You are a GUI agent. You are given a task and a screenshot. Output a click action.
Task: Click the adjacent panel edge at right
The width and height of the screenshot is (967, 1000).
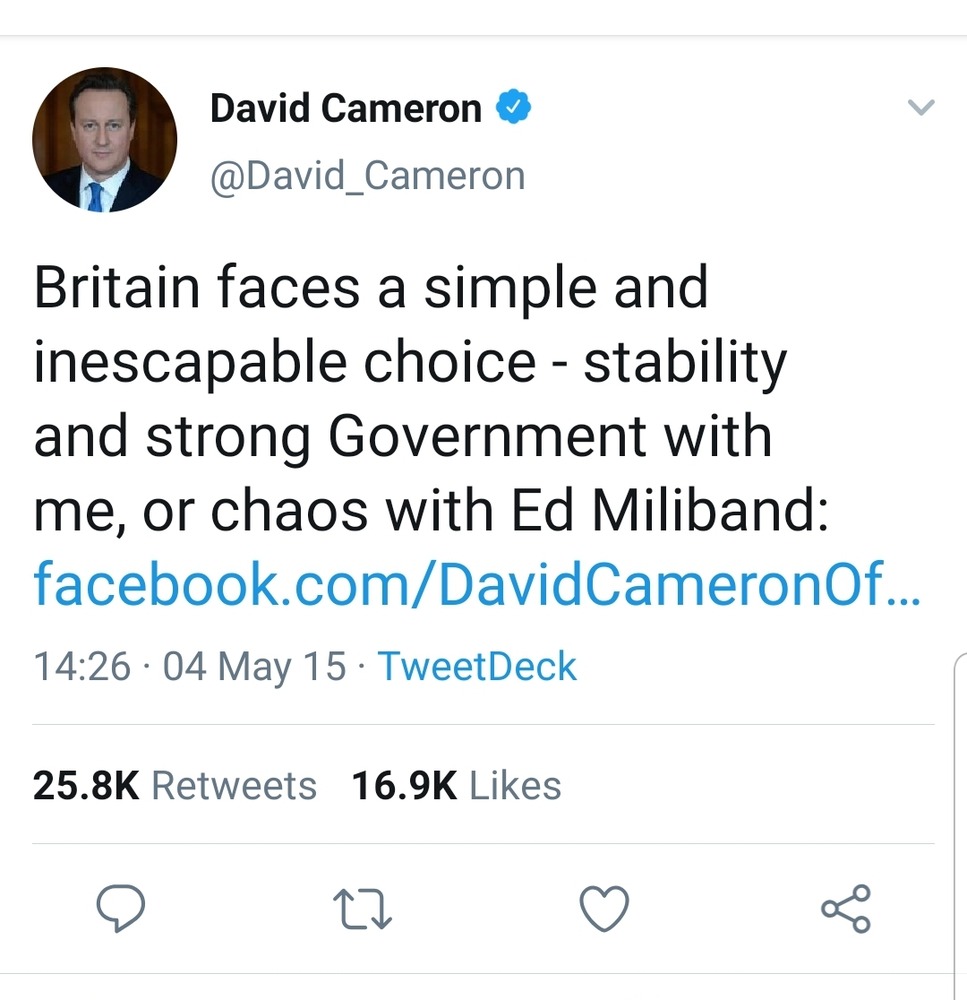click(x=959, y=826)
